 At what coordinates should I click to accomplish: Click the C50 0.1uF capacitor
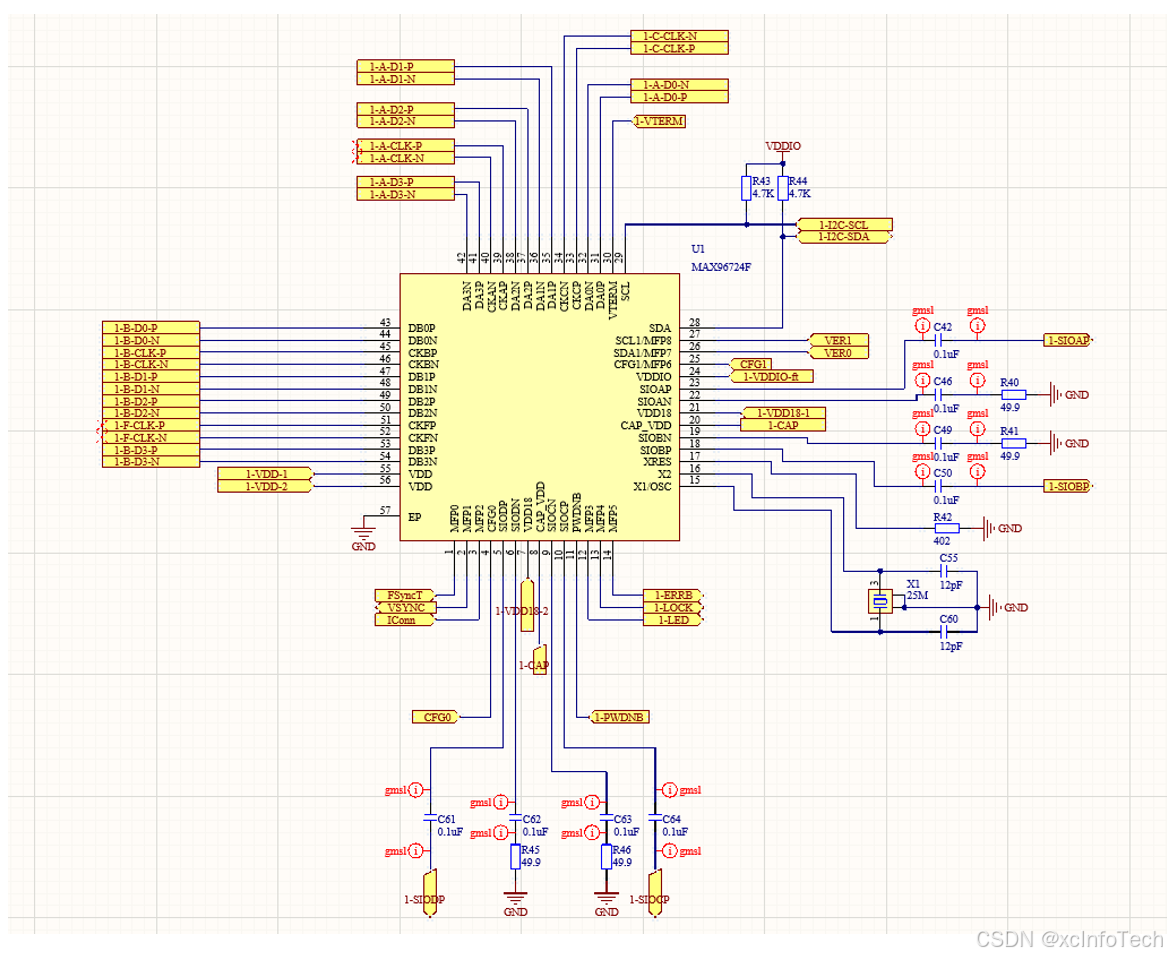(938, 487)
